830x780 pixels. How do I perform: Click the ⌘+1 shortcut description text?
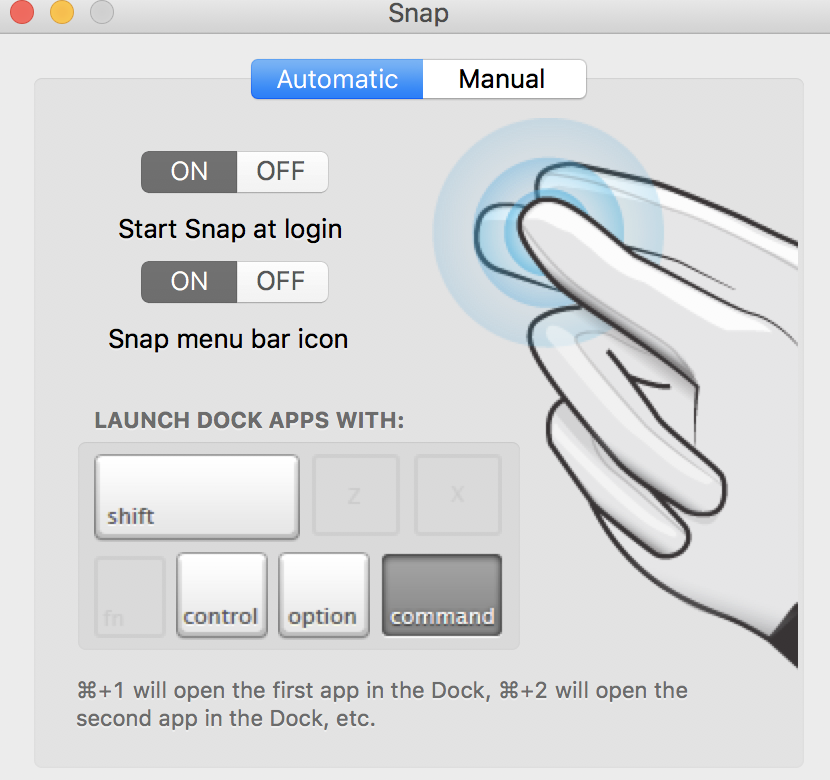click(x=381, y=704)
